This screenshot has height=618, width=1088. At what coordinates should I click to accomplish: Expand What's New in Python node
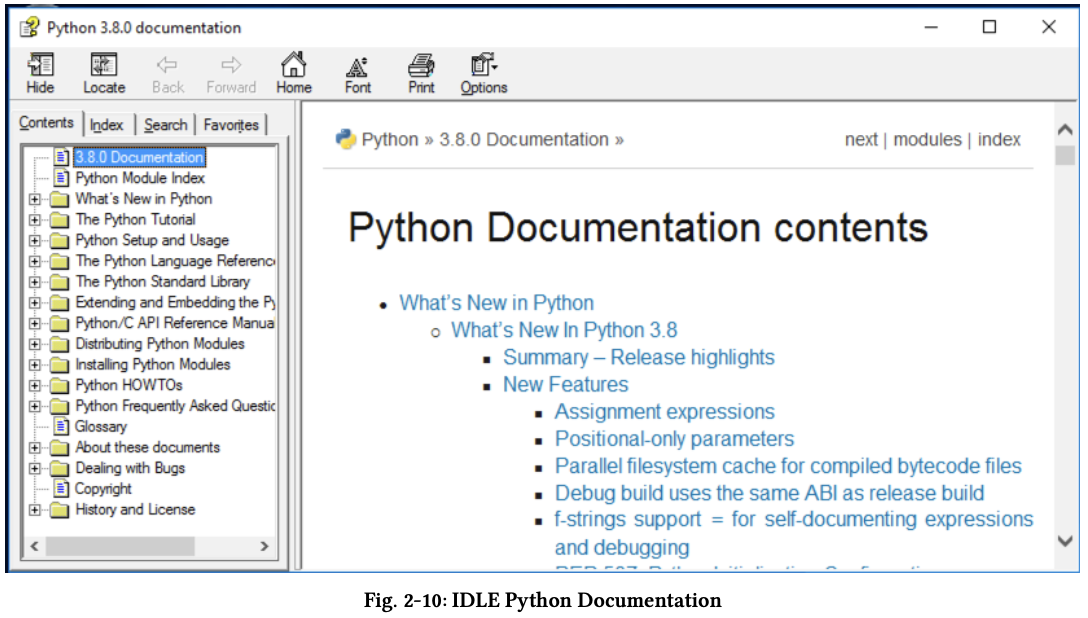click(35, 199)
